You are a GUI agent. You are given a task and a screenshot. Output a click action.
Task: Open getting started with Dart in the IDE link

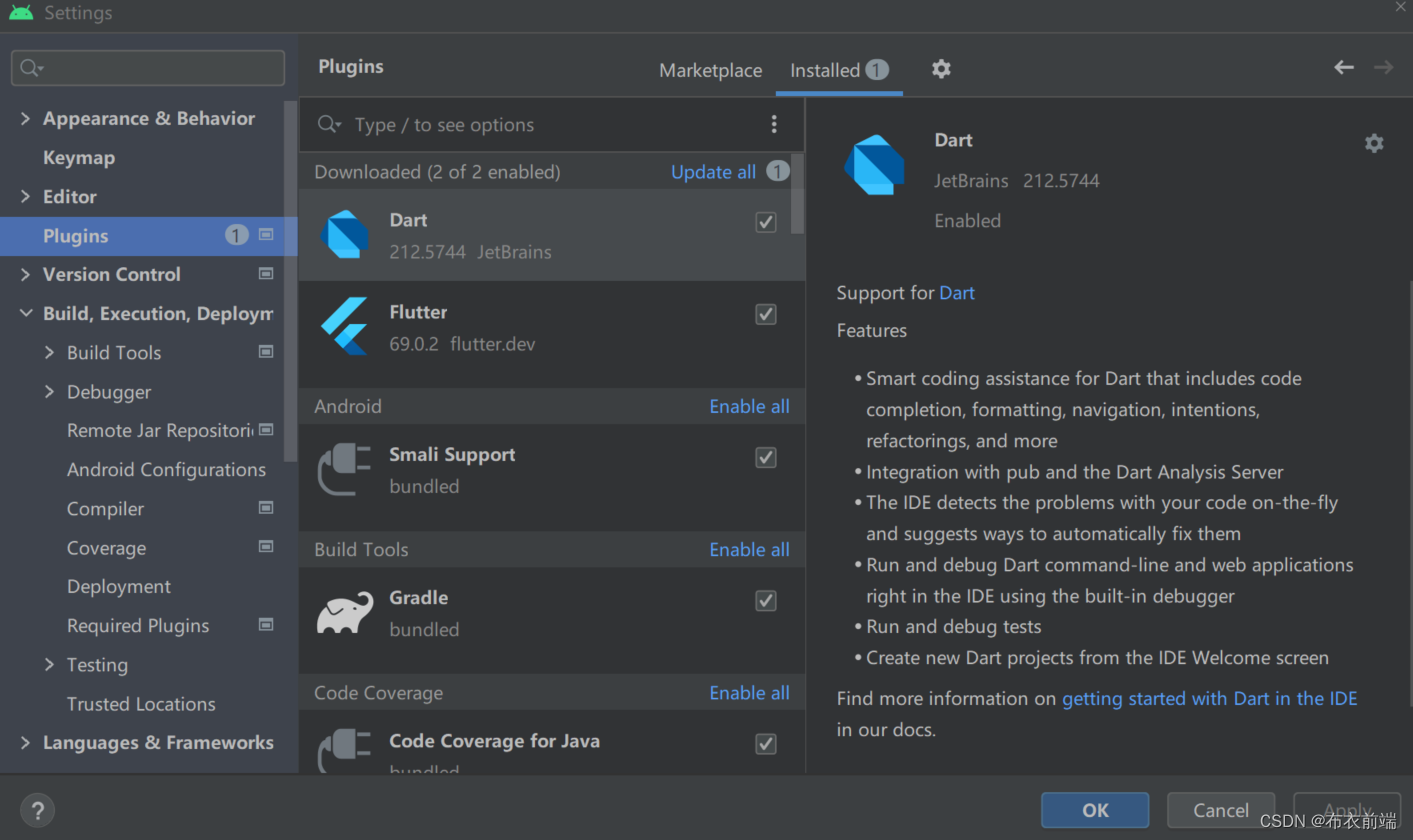tap(1209, 698)
